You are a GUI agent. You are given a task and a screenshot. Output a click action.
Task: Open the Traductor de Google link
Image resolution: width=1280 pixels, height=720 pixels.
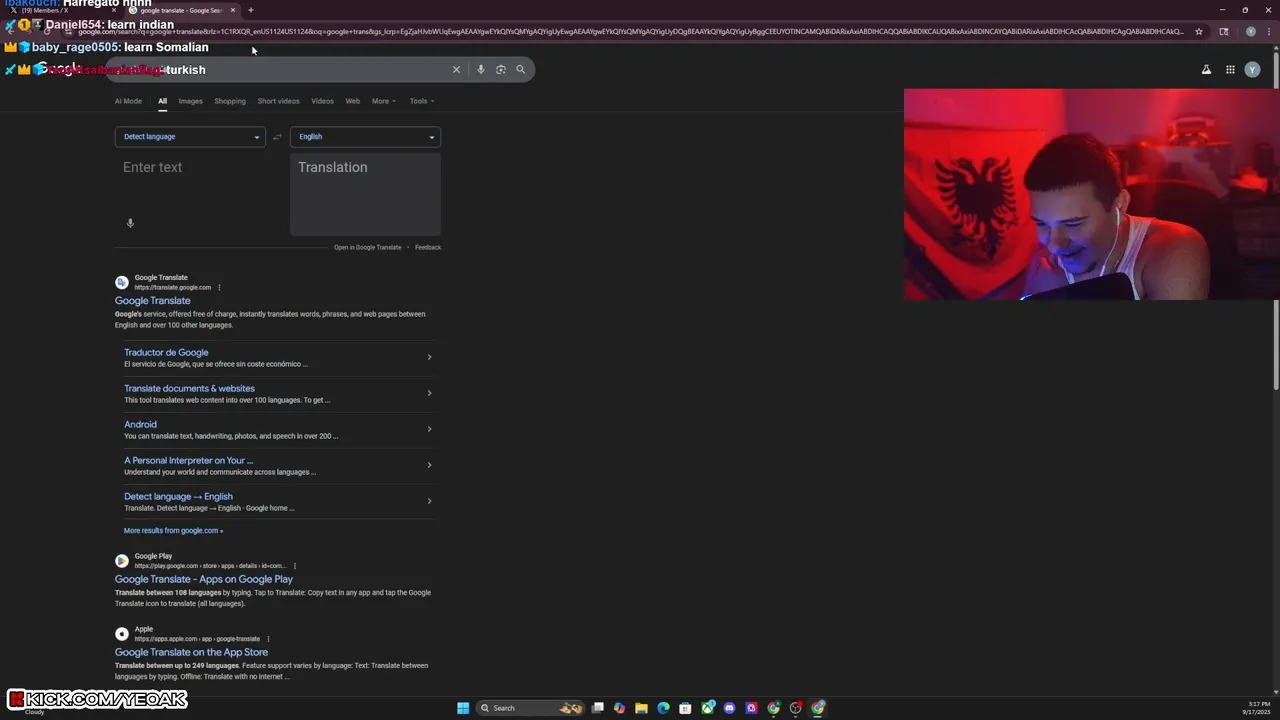click(x=166, y=352)
